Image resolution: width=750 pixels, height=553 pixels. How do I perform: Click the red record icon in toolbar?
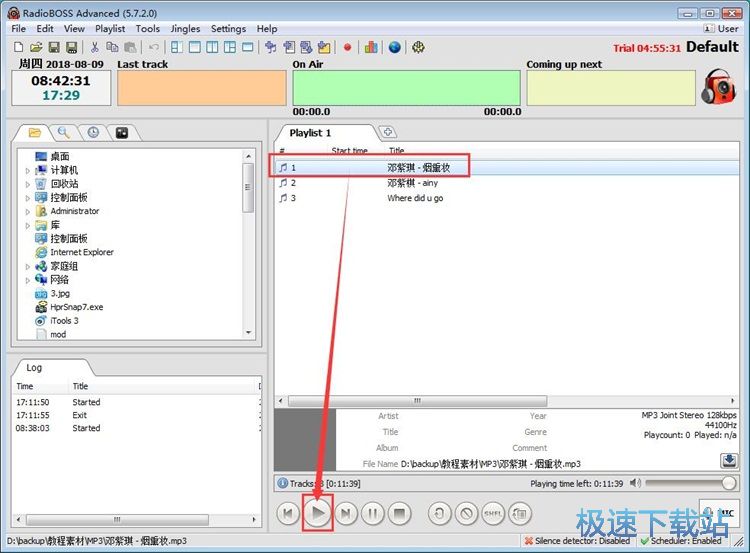(348, 47)
